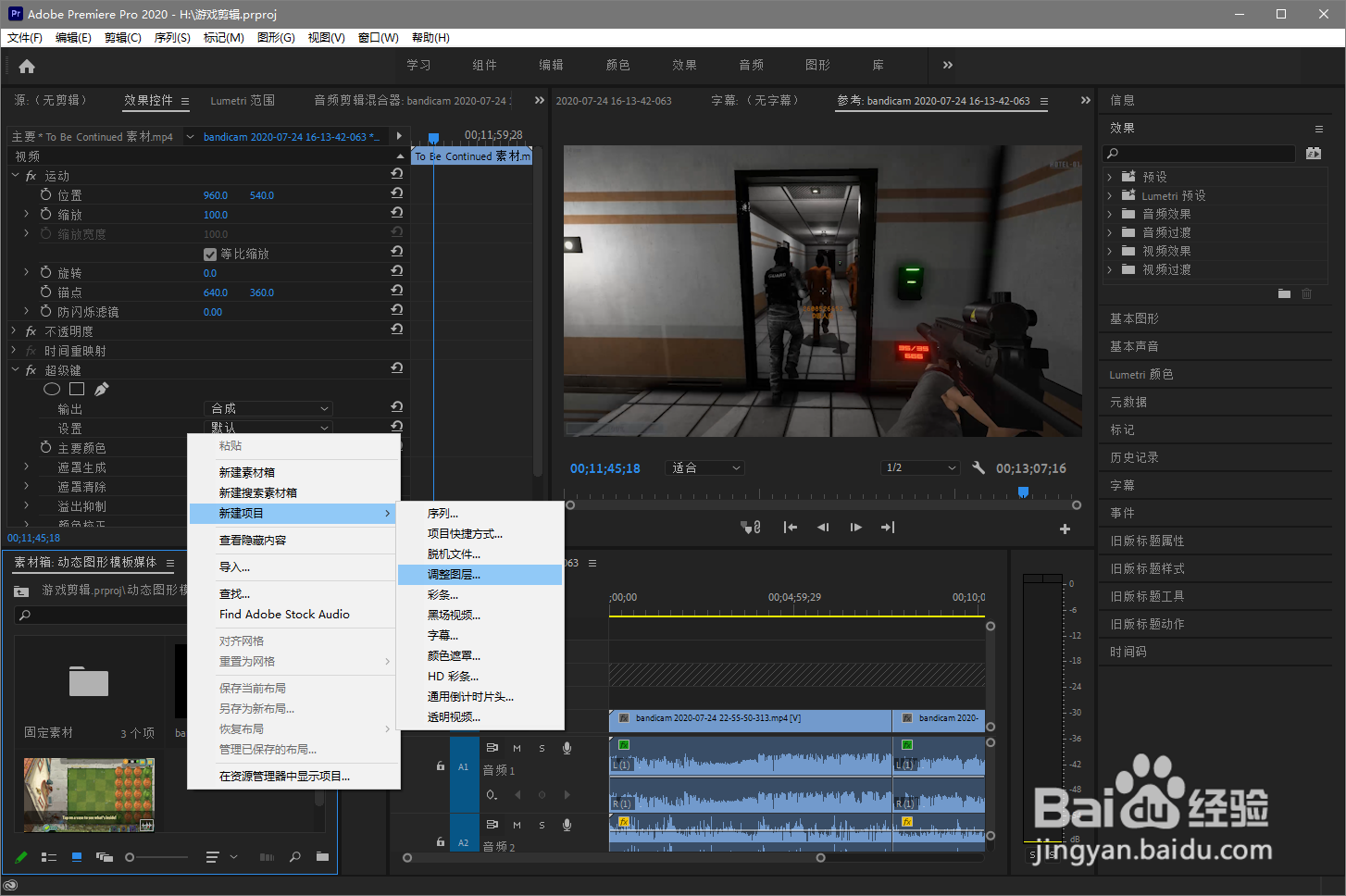Screen dimensions: 1346x896
Task: Open the button editor plus icon
Action: click(1065, 529)
